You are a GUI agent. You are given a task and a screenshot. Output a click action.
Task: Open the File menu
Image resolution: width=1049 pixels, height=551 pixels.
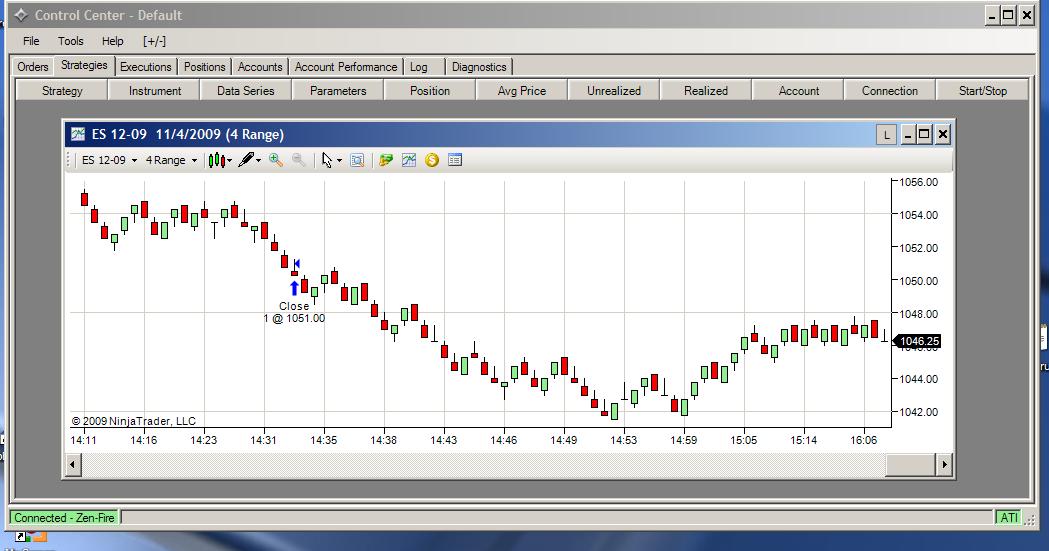[31, 41]
